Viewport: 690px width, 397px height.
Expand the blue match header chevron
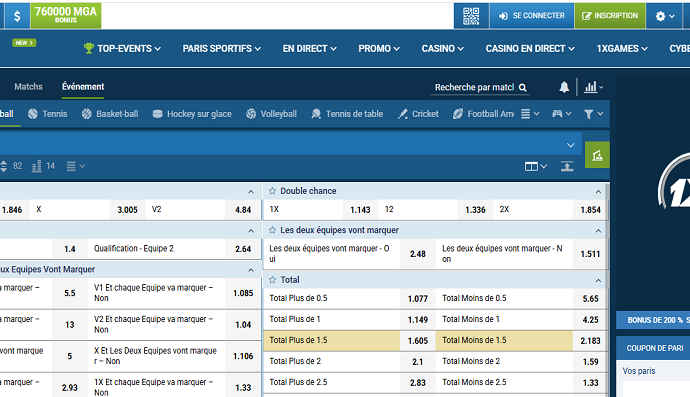pos(570,145)
